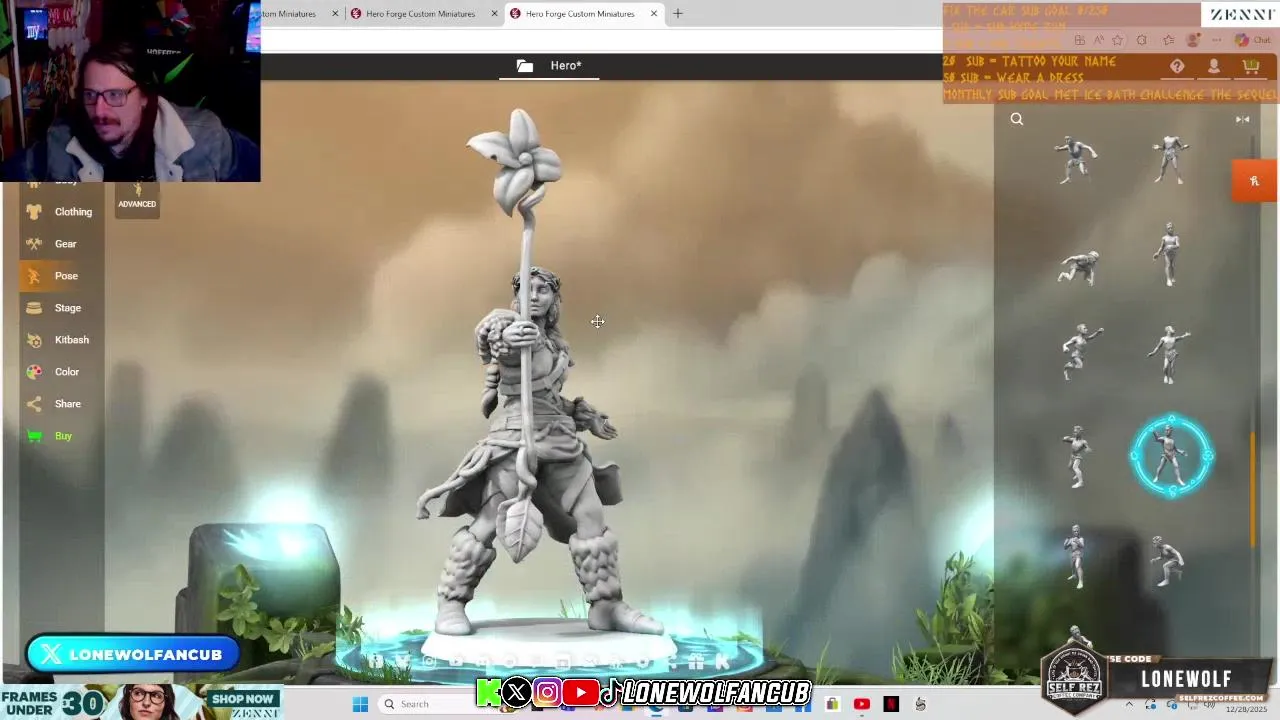
Task: Open the browser profile avatar icon
Action: click(1193, 40)
